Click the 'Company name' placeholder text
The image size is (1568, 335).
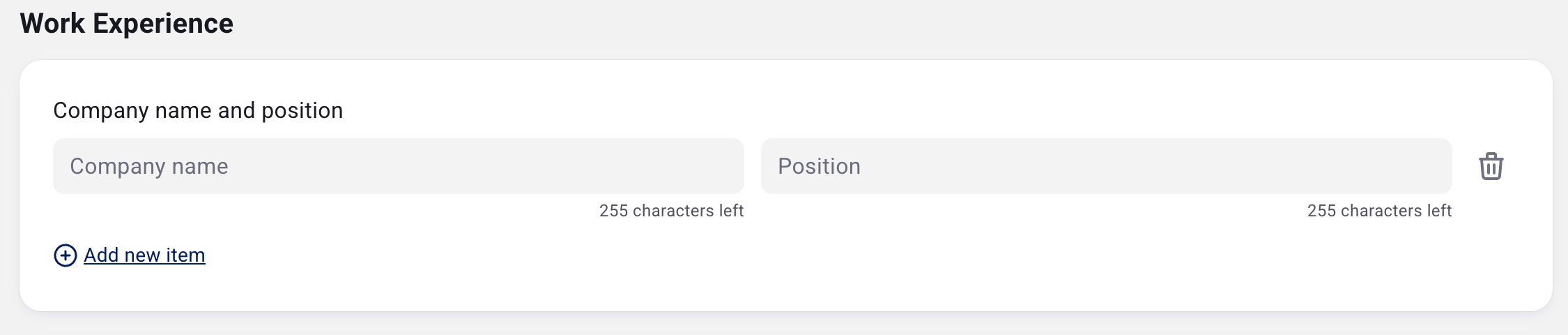[x=149, y=166]
